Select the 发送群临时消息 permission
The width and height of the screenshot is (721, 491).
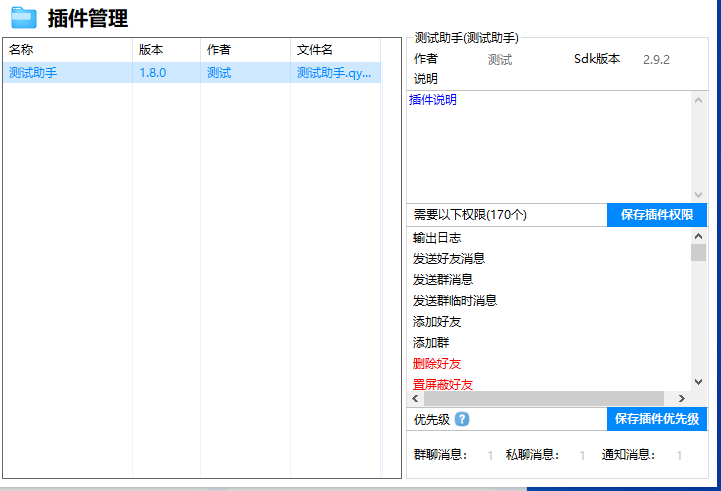click(455, 301)
